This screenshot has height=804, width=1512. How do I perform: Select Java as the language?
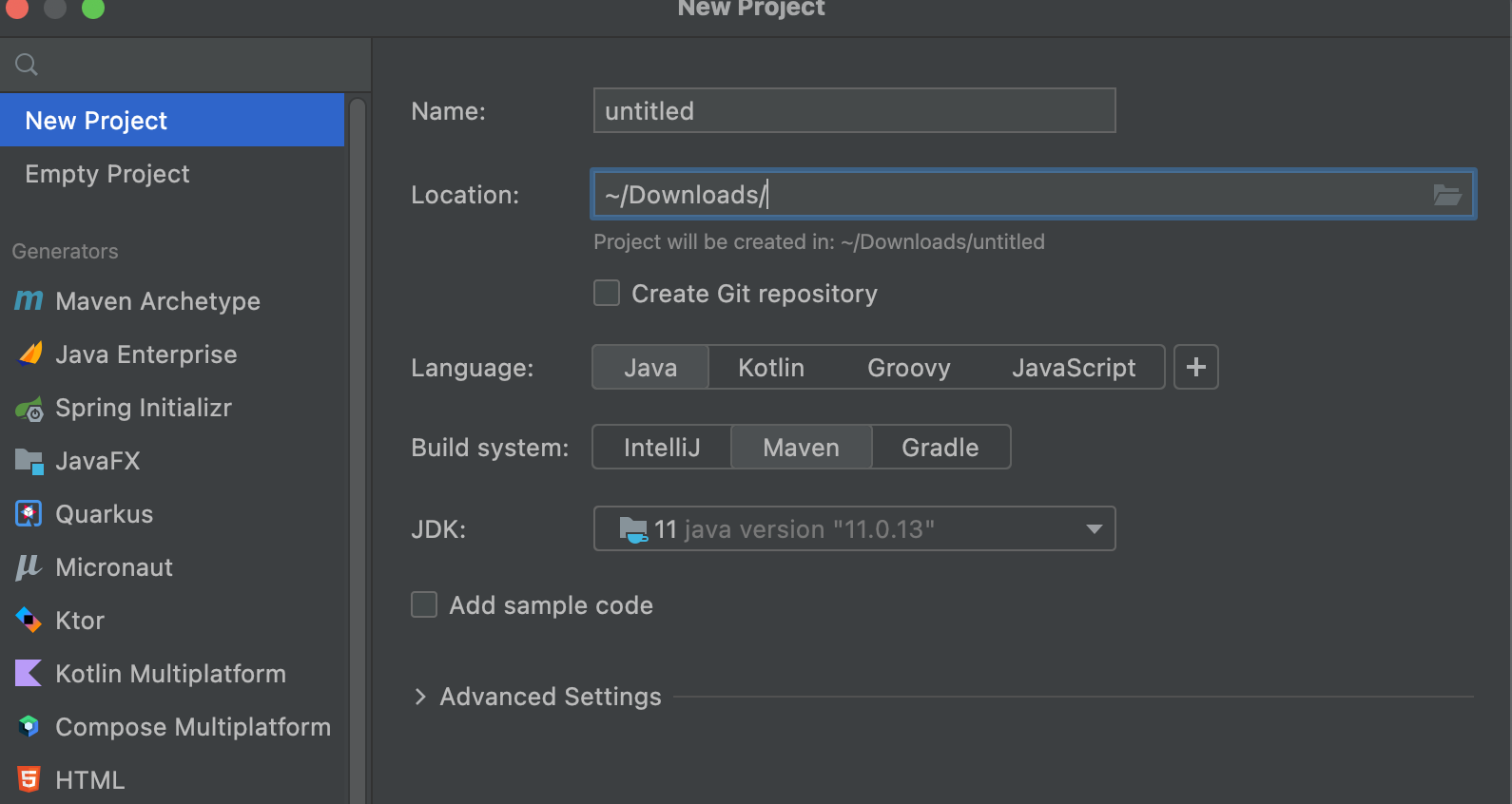tap(650, 367)
